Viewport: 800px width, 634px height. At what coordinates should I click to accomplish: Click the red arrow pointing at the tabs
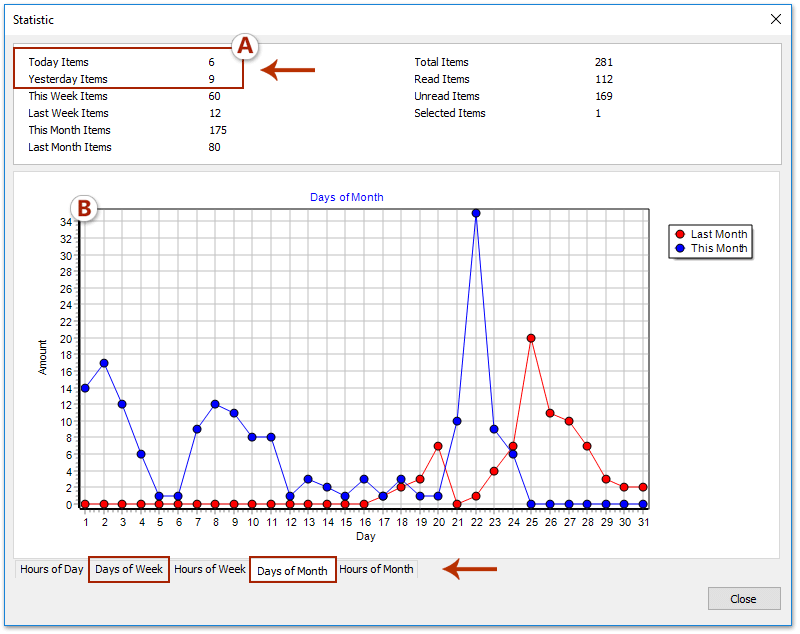pos(470,570)
